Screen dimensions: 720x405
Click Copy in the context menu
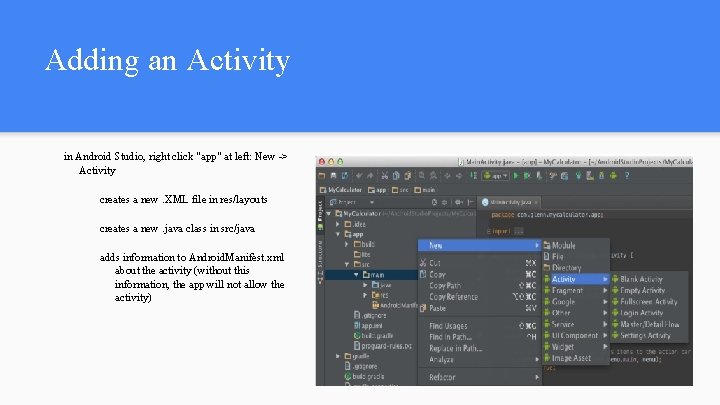tap(479, 274)
